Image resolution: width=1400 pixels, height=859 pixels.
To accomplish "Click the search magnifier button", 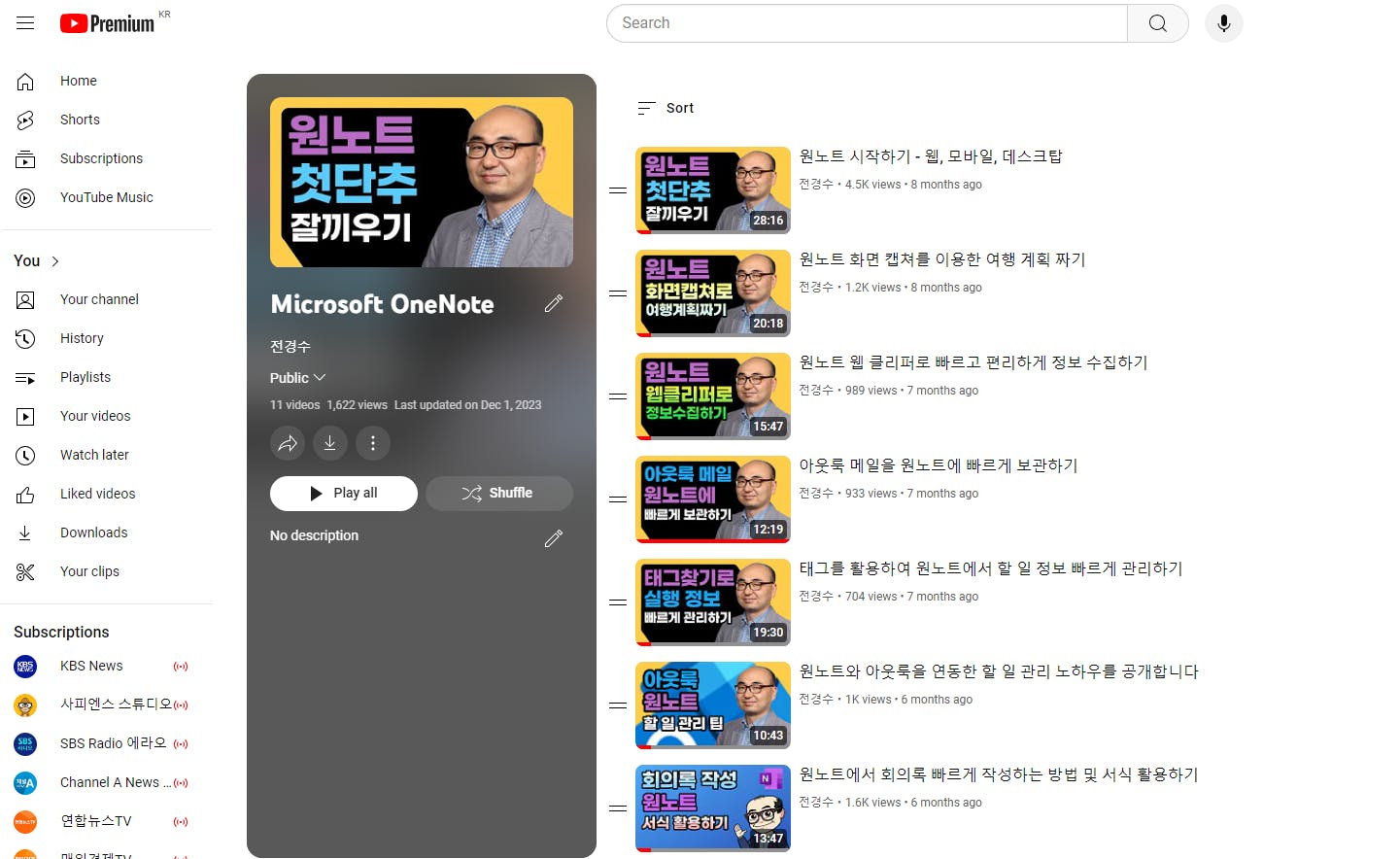I will 1157,23.
